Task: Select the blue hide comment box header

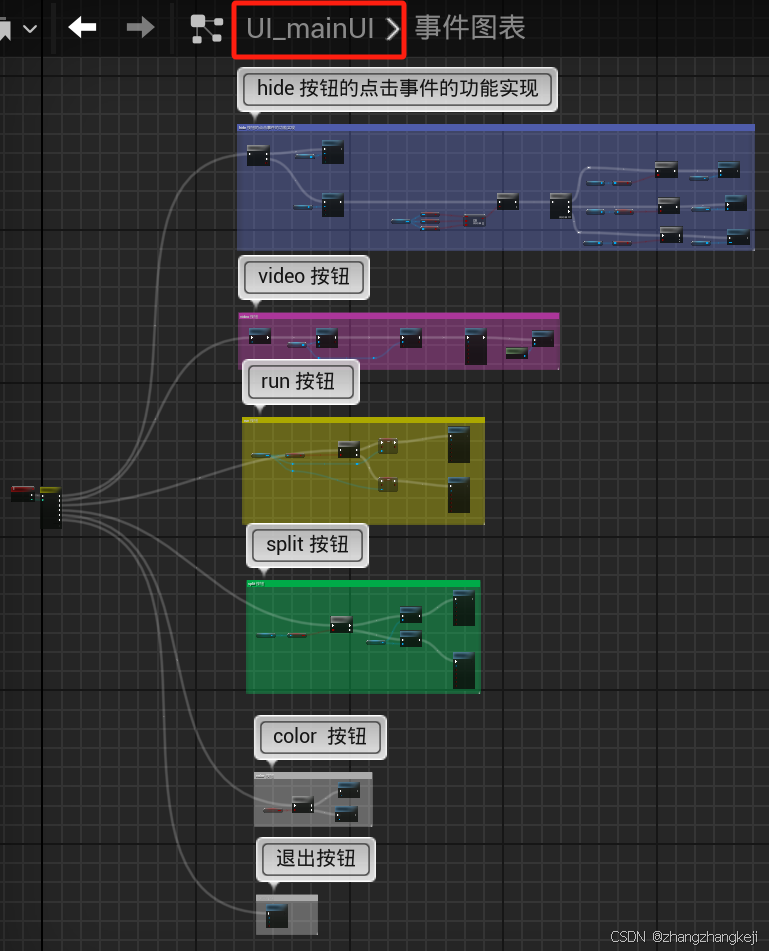Action: point(495,127)
